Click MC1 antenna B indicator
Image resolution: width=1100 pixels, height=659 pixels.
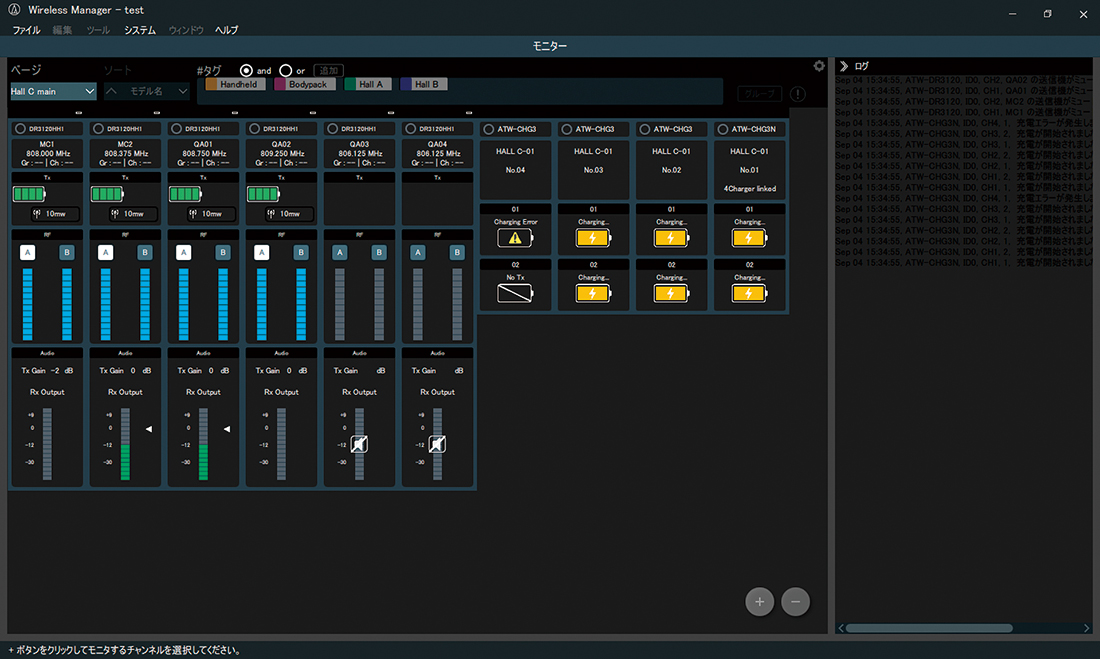(67, 253)
